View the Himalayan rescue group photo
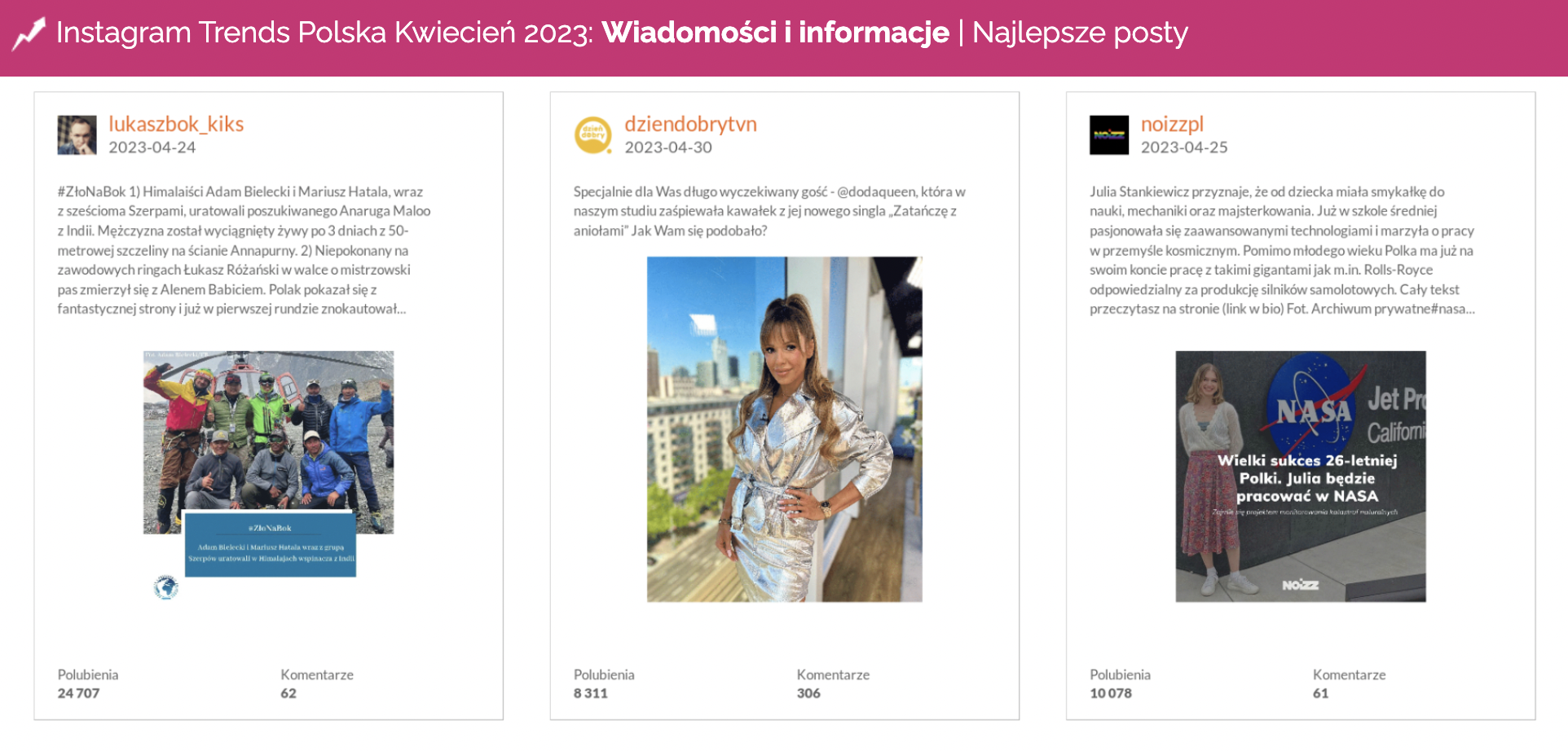This screenshot has width=1568, height=751. 268,442
